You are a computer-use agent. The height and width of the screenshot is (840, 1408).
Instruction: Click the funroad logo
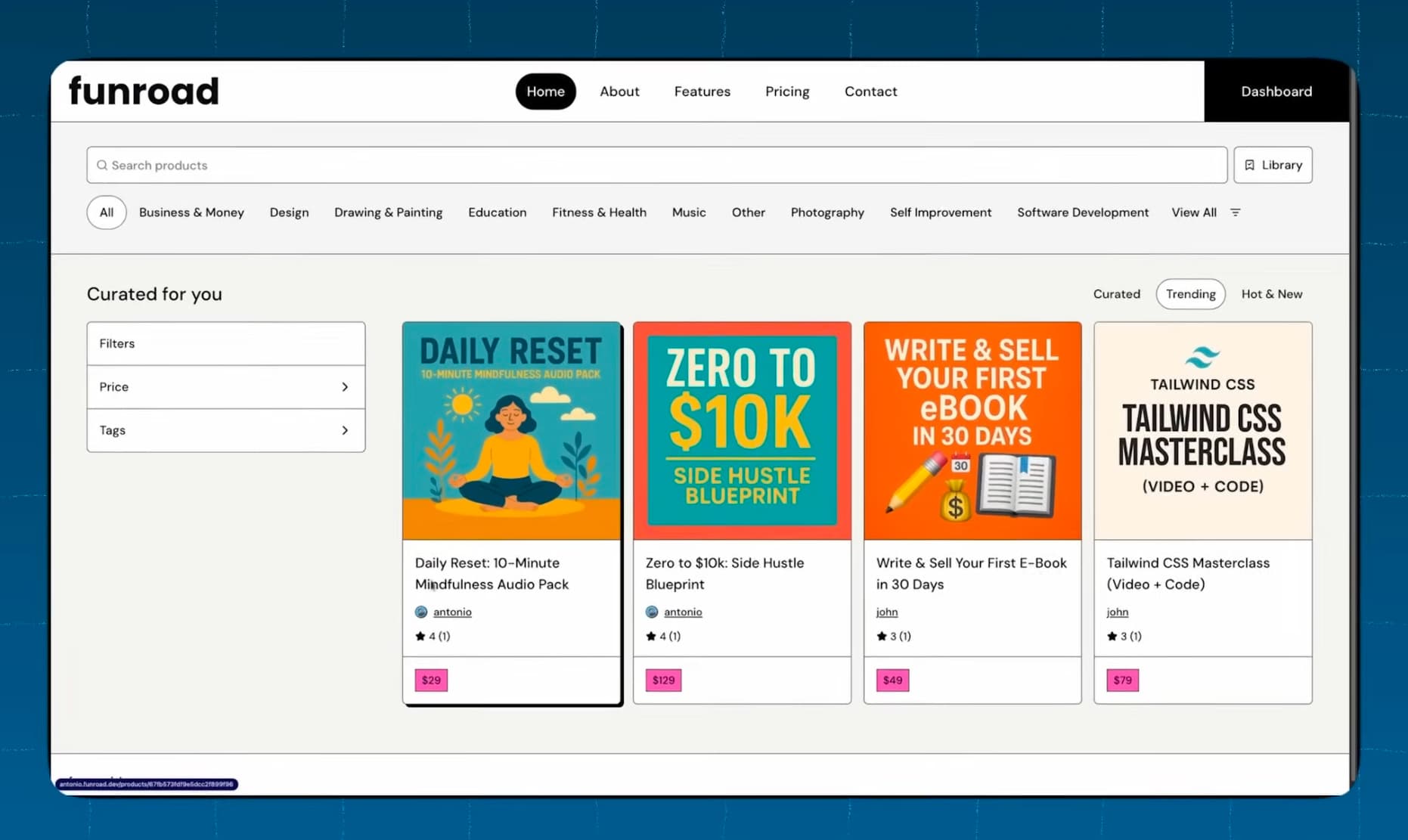(x=144, y=91)
